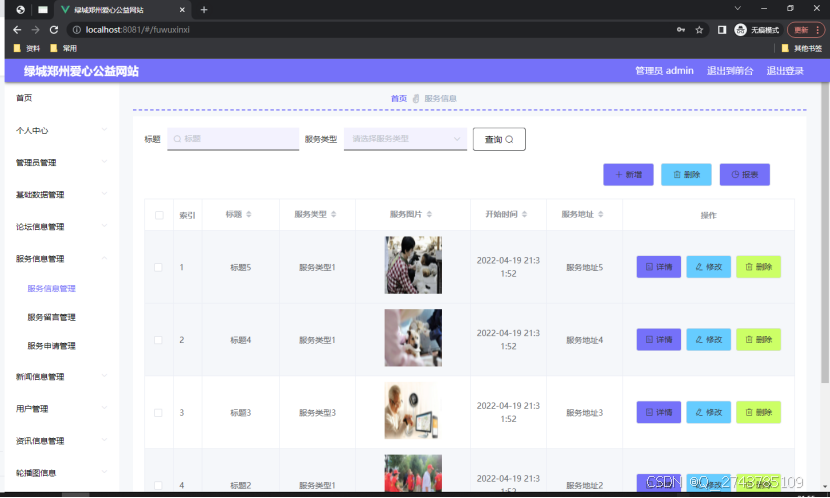Viewport: 830px width, 498px height.
Task: Expand the 资讯信息管理 sidebar menu
Action: point(61,441)
